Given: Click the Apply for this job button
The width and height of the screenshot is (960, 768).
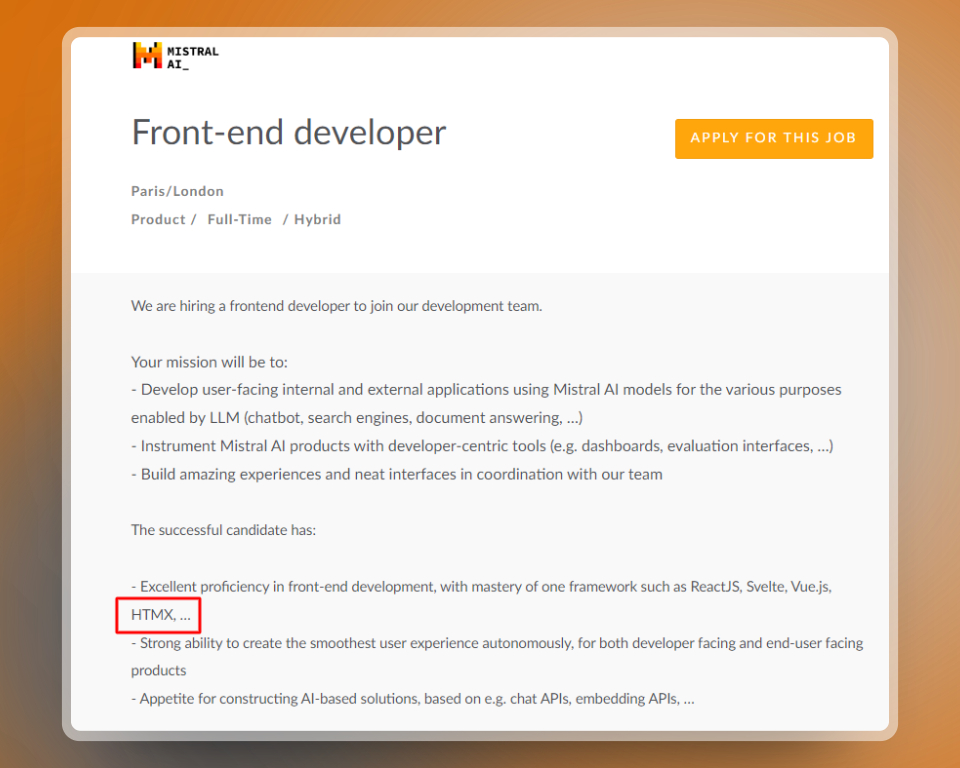Looking at the screenshot, I should (774, 138).
